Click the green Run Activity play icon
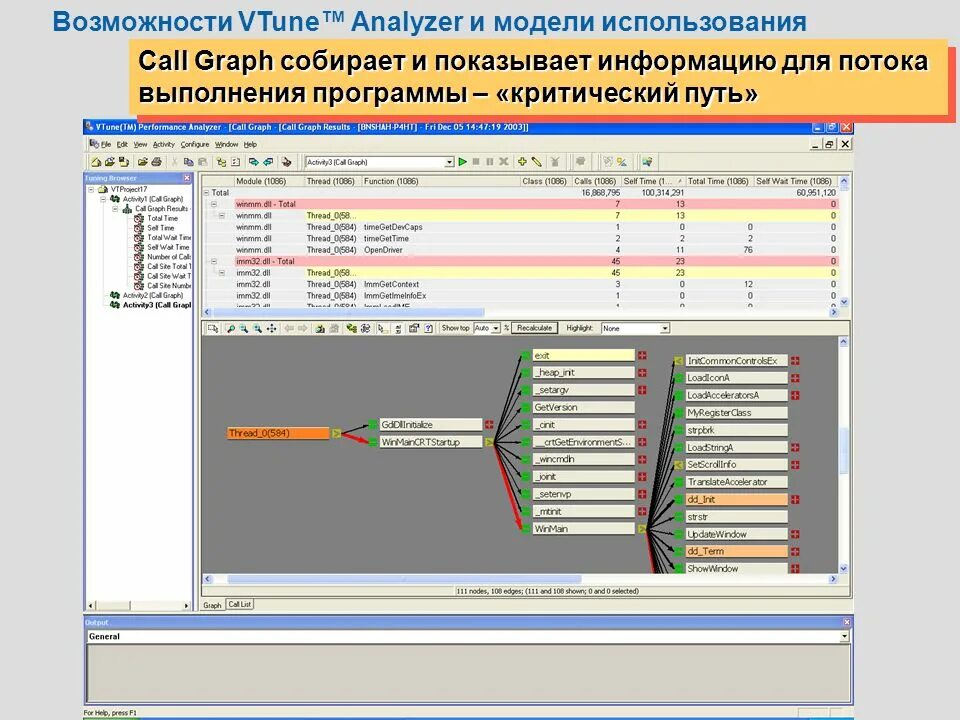960x720 pixels. [x=463, y=162]
